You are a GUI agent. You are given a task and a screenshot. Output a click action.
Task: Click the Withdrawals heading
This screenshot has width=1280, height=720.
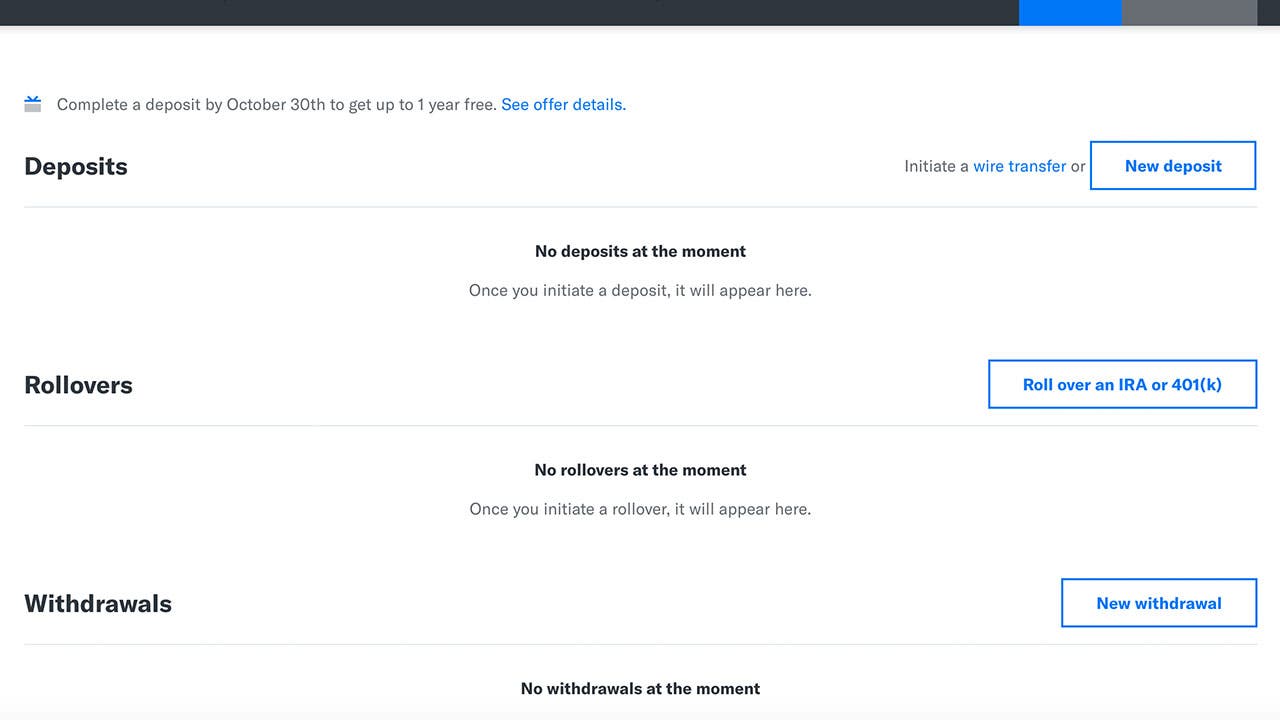98,604
